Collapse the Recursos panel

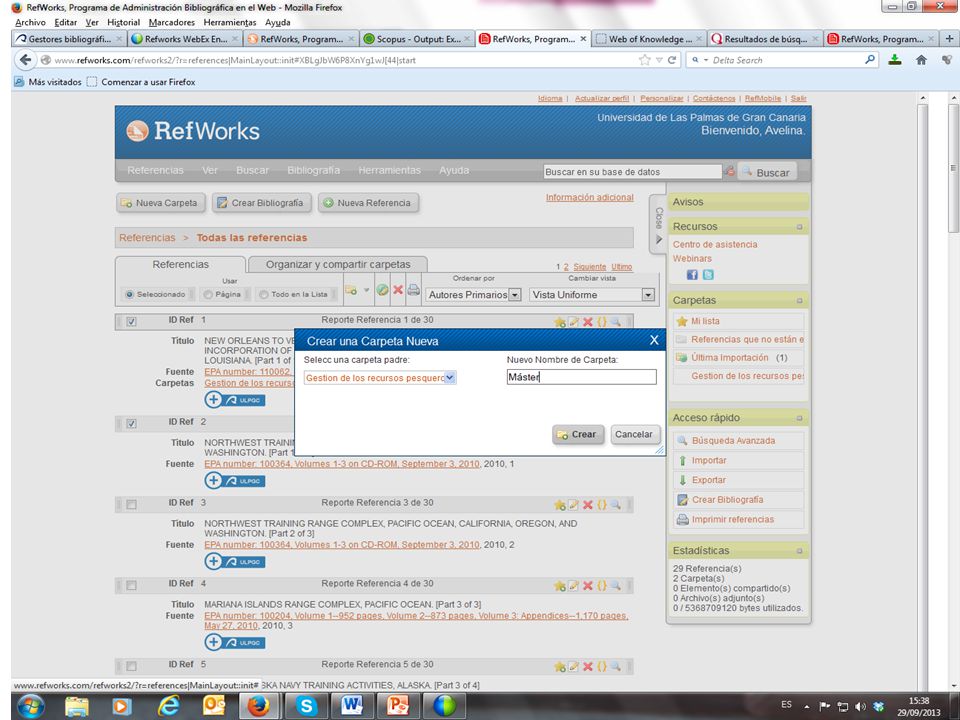pyautogui.click(x=799, y=227)
